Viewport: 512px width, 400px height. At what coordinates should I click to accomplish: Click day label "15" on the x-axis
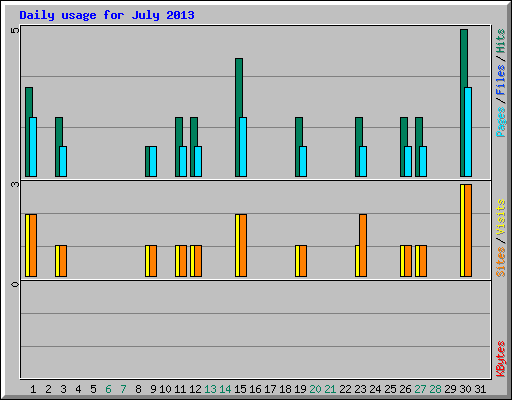coord(240,389)
